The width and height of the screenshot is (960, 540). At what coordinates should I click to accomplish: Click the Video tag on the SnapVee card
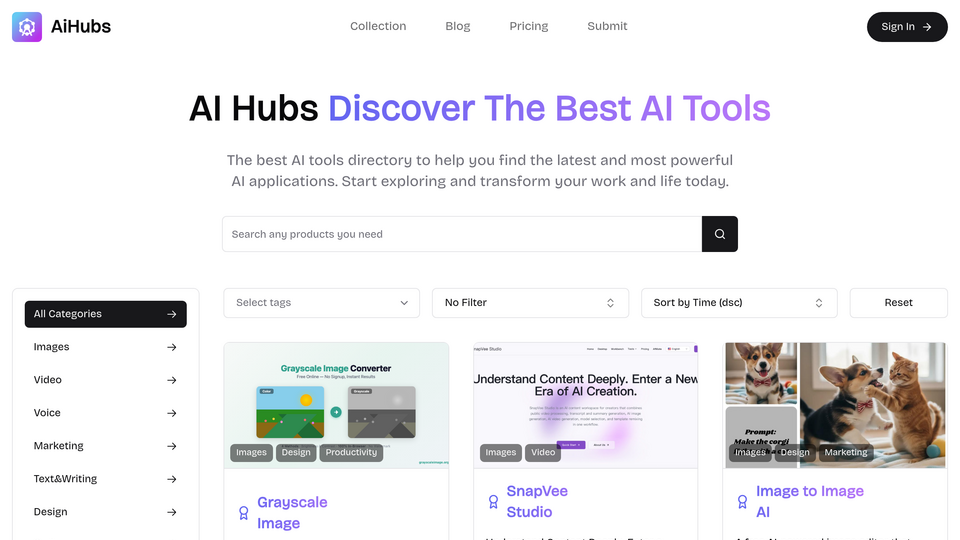point(543,452)
